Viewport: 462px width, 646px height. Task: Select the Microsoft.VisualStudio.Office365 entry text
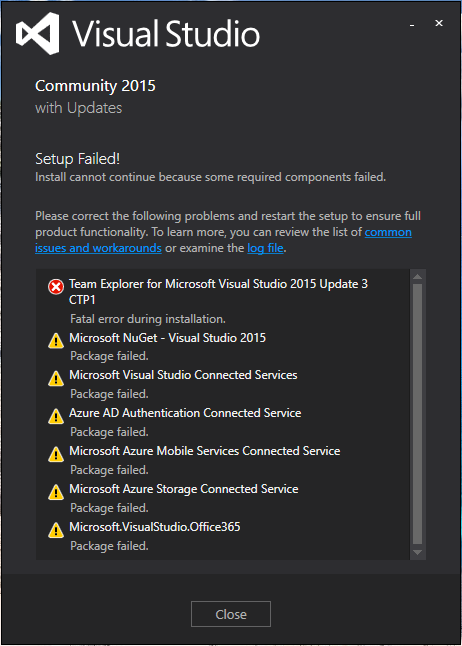coord(155,527)
